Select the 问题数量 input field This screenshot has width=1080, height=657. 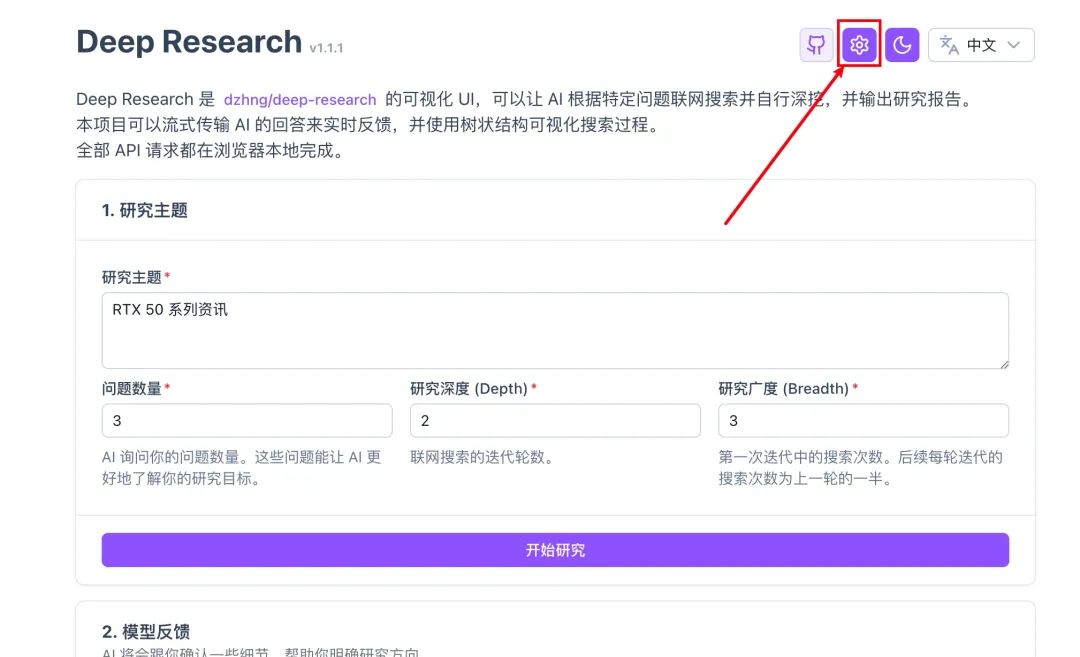point(246,420)
